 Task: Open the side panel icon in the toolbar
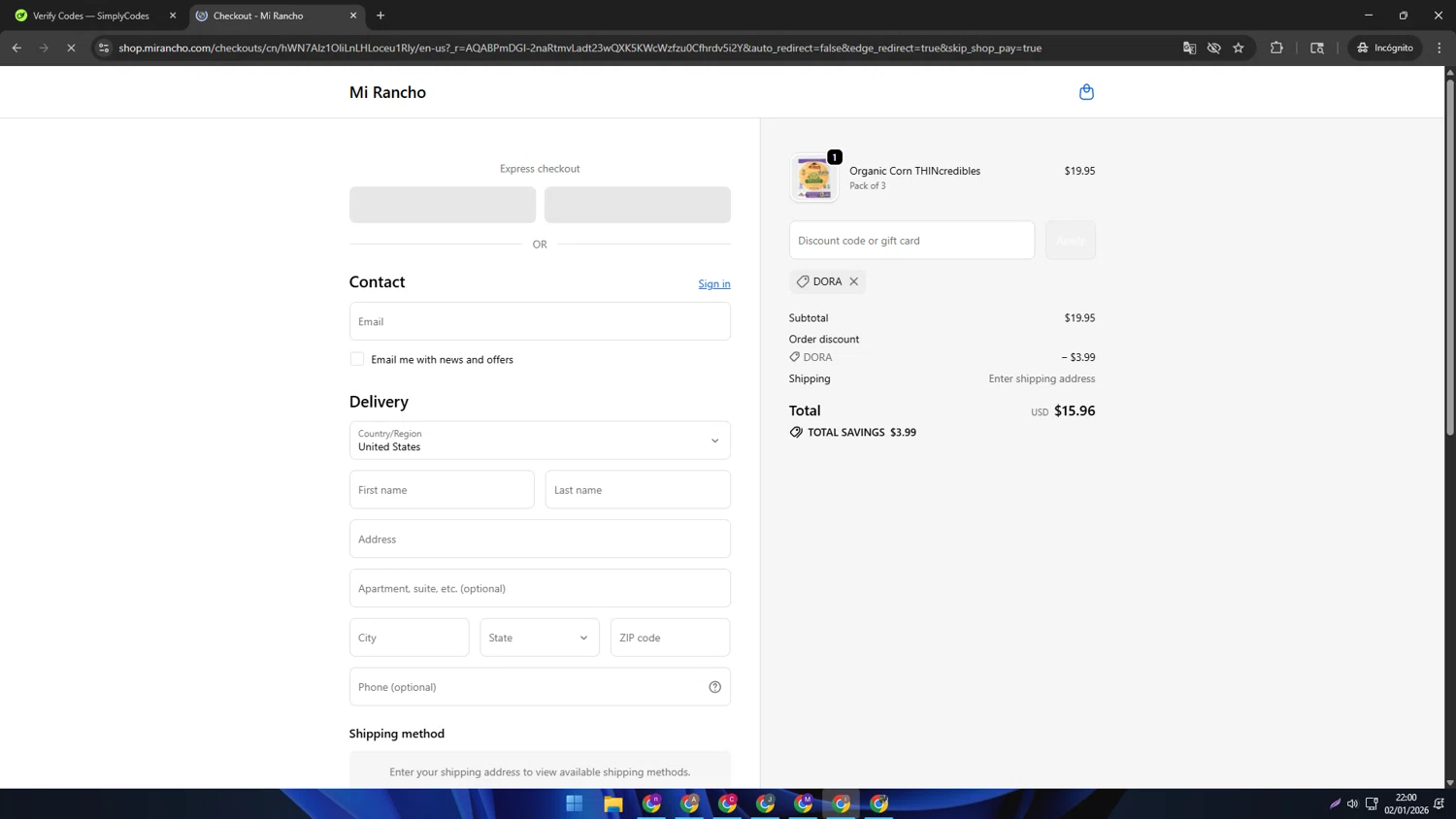[1317, 48]
